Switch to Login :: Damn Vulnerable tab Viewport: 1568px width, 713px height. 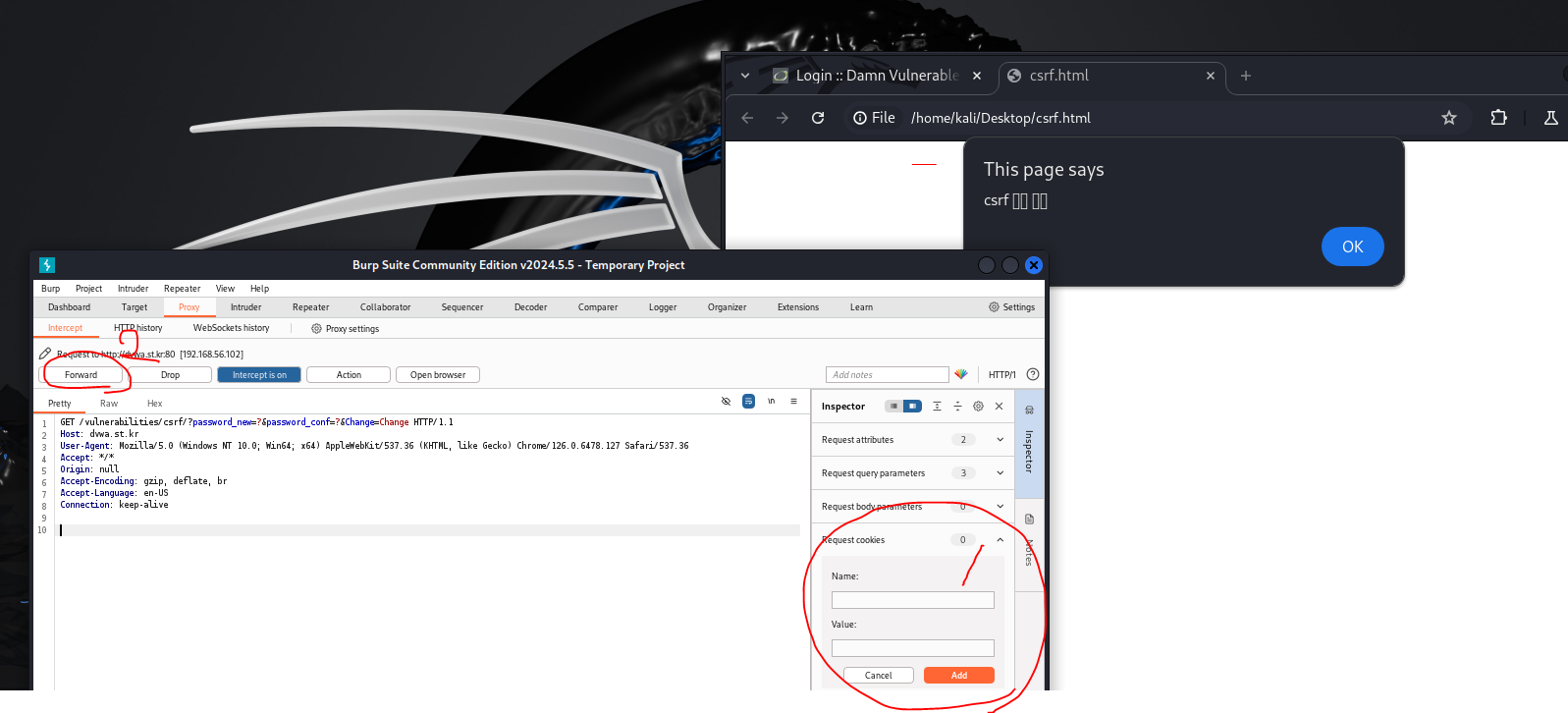pos(878,76)
